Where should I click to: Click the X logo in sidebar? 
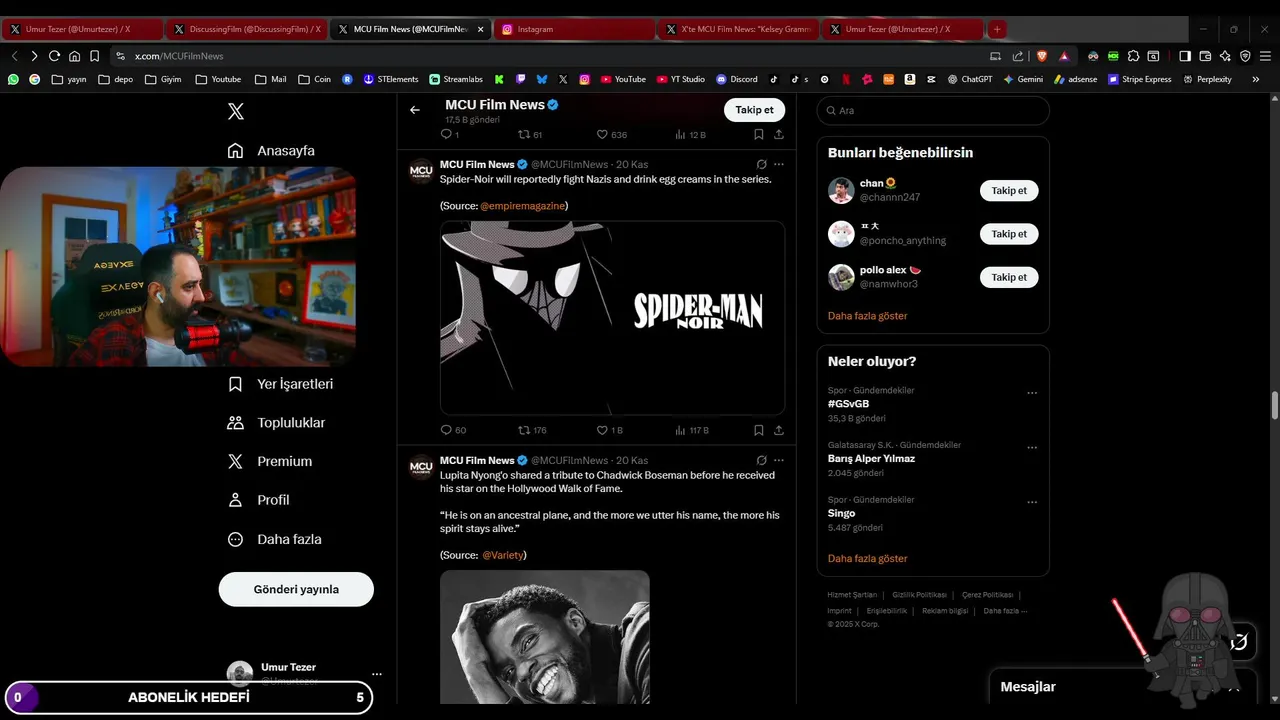pyautogui.click(x=235, y=112)
